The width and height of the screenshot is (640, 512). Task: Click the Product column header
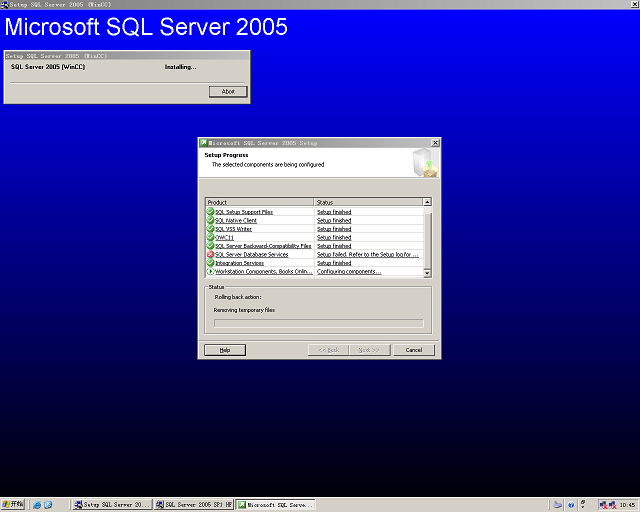(260, 202)
